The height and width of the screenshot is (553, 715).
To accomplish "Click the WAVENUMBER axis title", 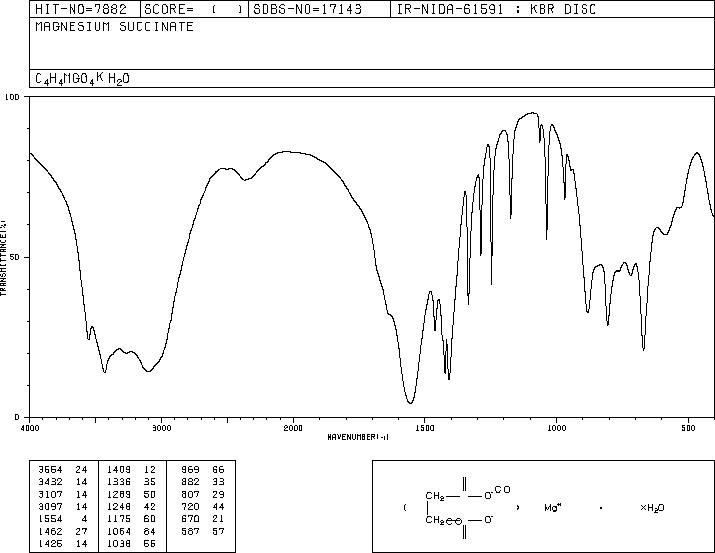I will click(358, 437).
